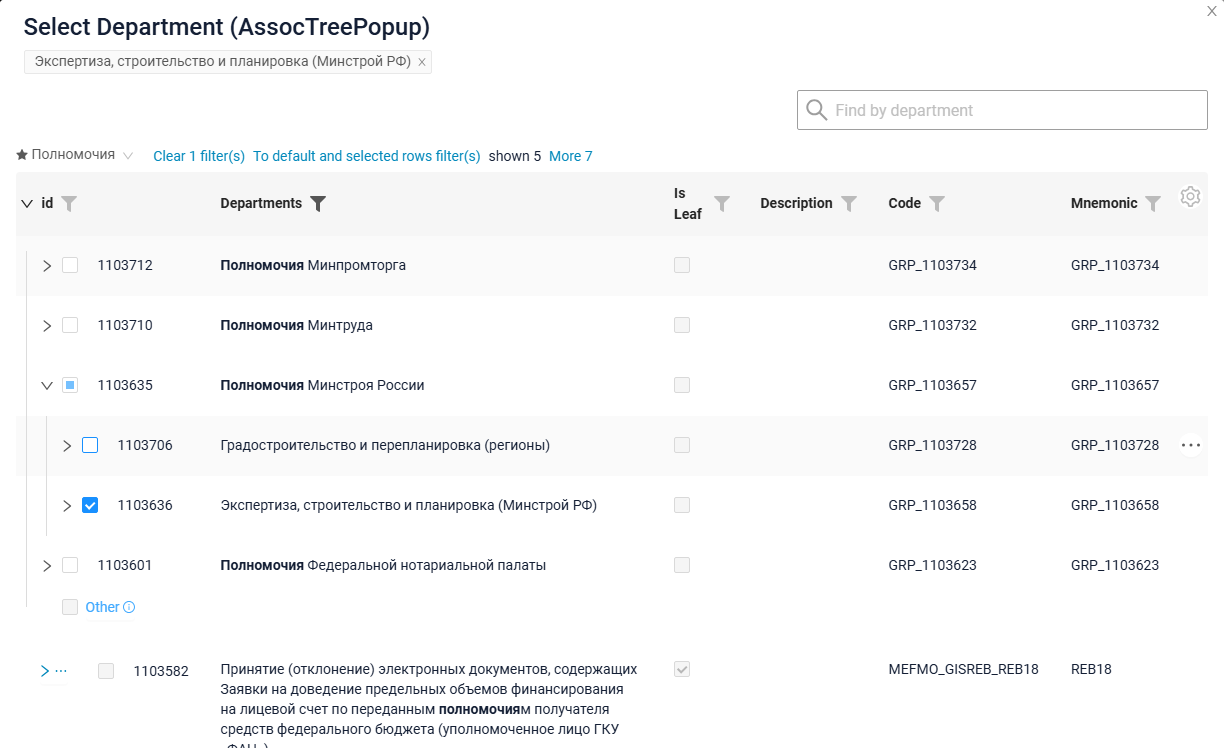The height and width of the screenshot is (748, 1224).
Task: Expand row 1103710 Минтруда
Action: pos(47,325)
